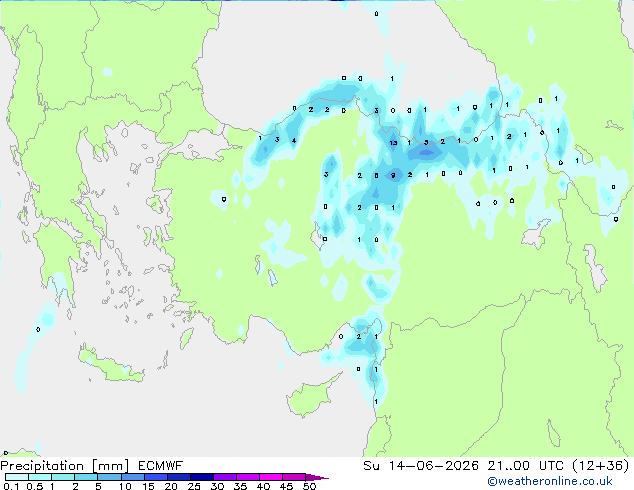
Task: Click the "30" legend scale label
Action: click(x=217, y=486)
